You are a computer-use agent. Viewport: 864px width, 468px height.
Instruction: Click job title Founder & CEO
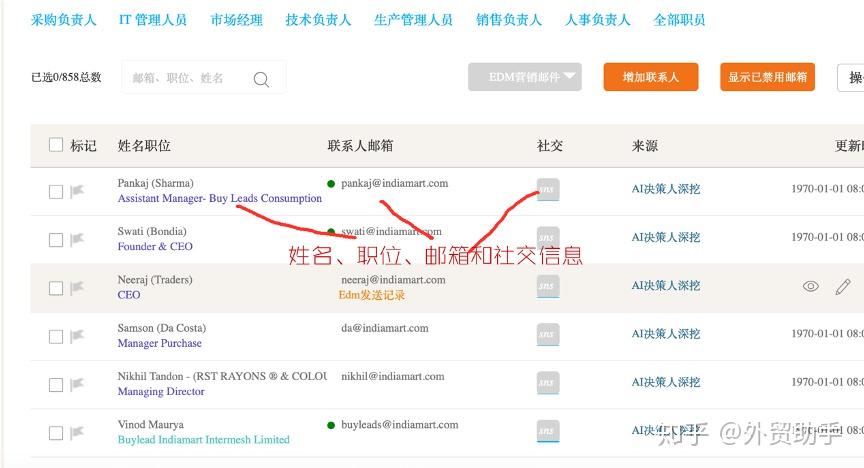[x=155, y=246]
